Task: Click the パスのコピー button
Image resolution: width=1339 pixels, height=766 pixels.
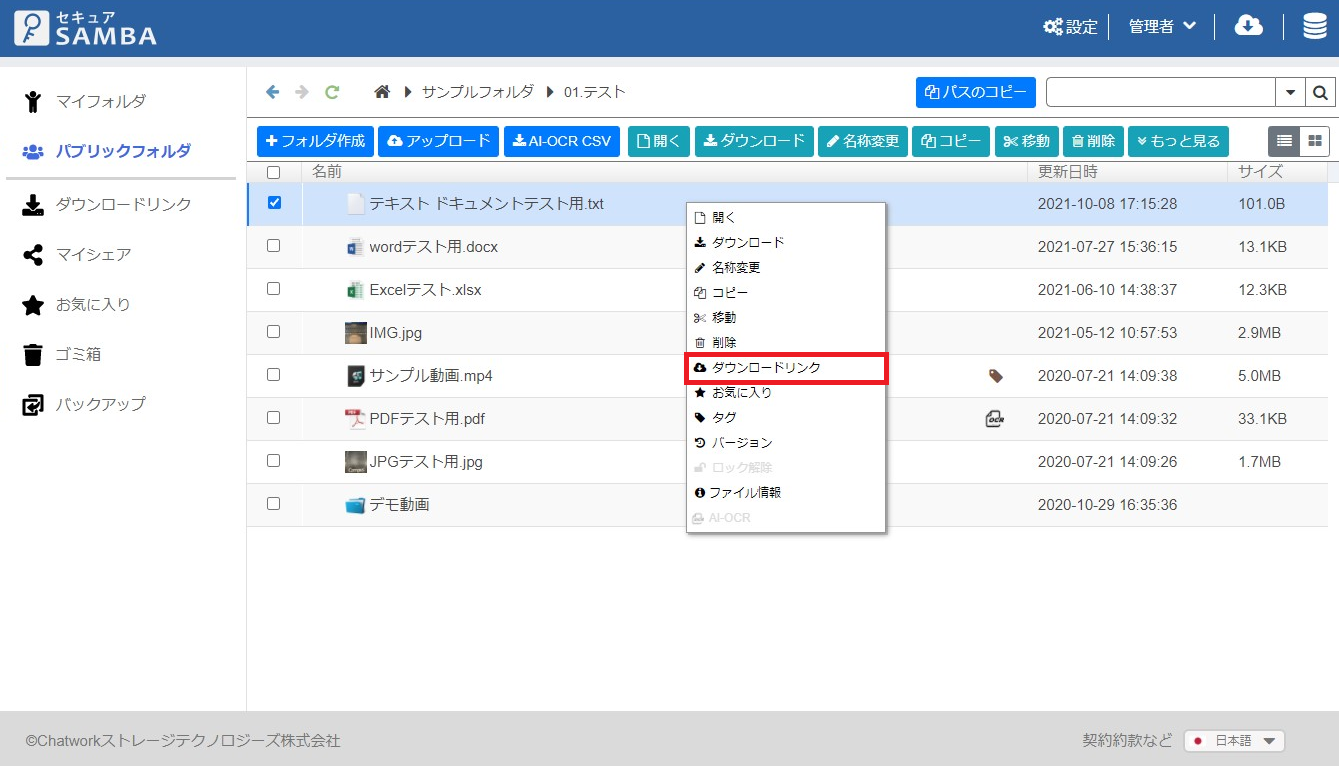Action: click(x=975, y=93)
